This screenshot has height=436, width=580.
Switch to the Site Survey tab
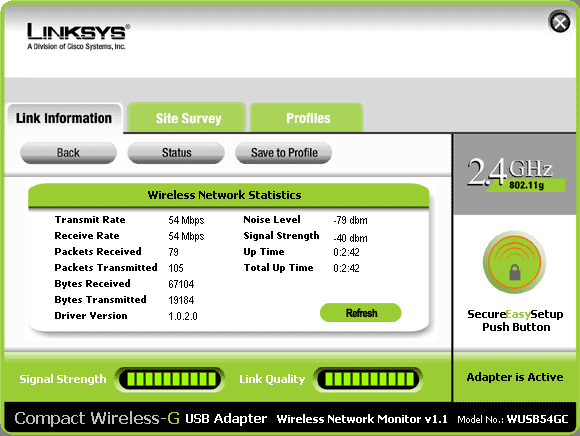coord(187,118)
